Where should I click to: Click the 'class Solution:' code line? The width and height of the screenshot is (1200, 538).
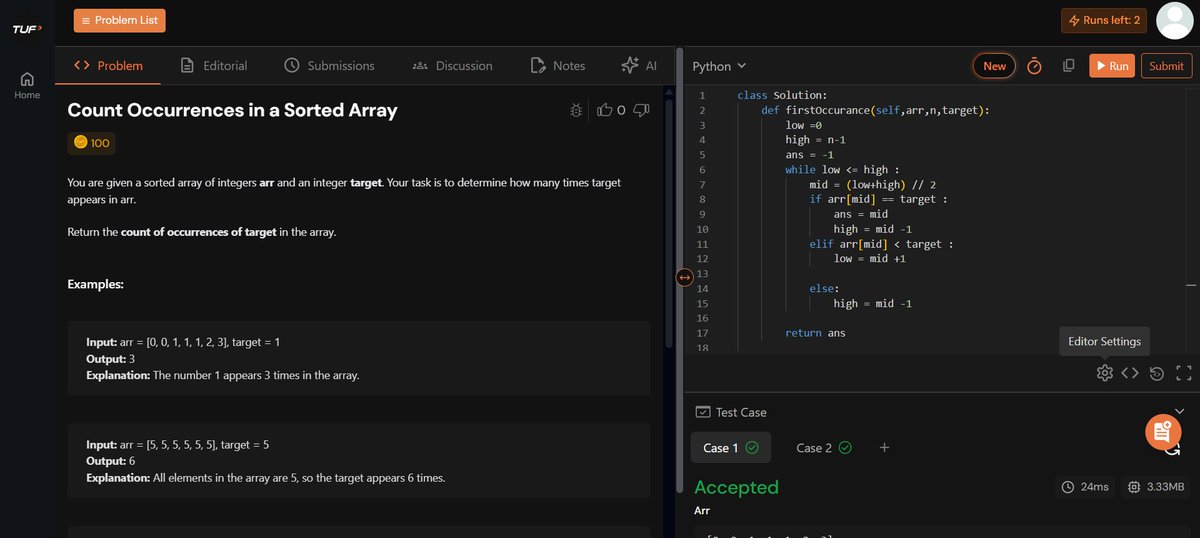[x=782, y=95]
